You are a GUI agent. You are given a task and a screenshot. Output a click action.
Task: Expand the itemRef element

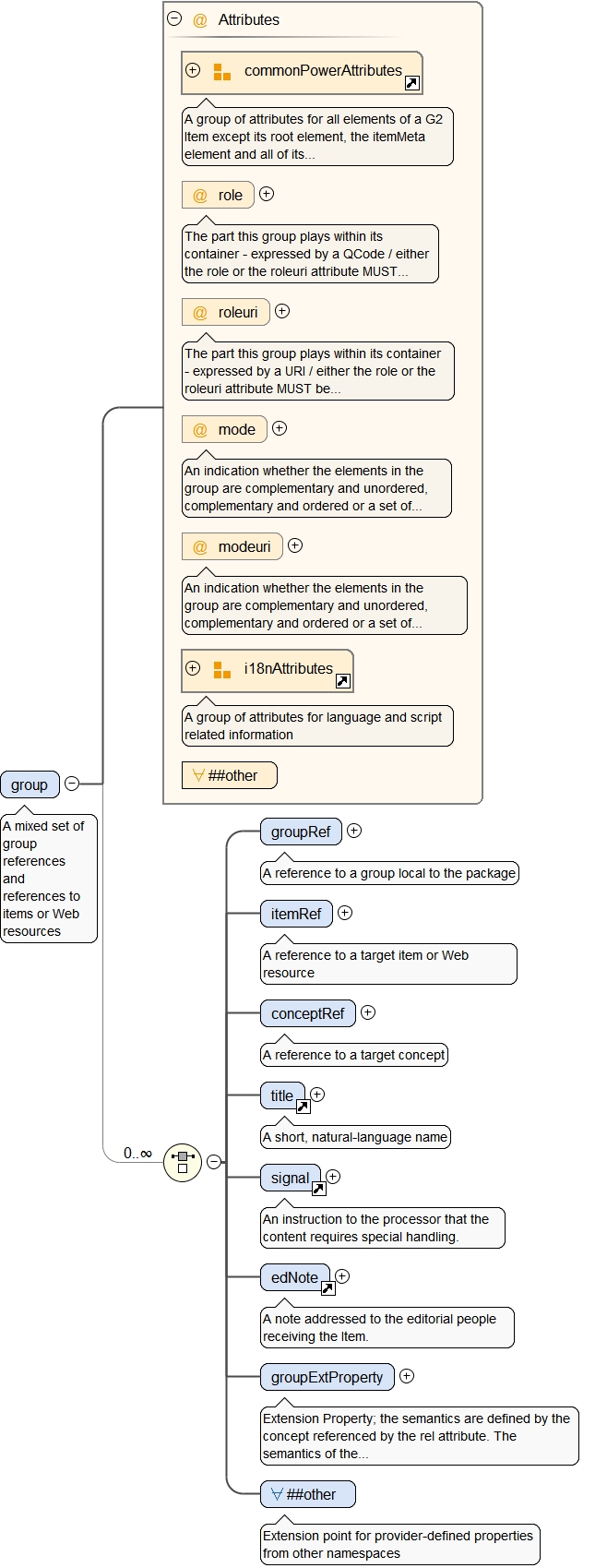click(x=345, y=913)
